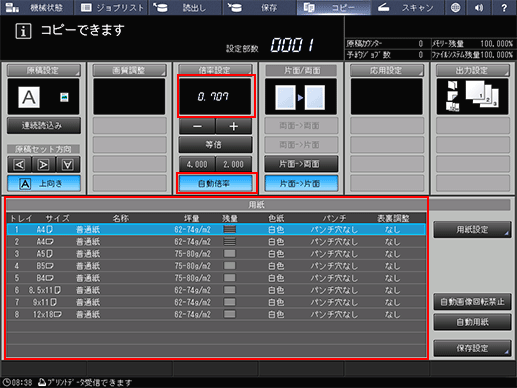Select tray 3 A5 paper row
The width and height of the screenshot is (517, 388).
click(x=216, y=254)
